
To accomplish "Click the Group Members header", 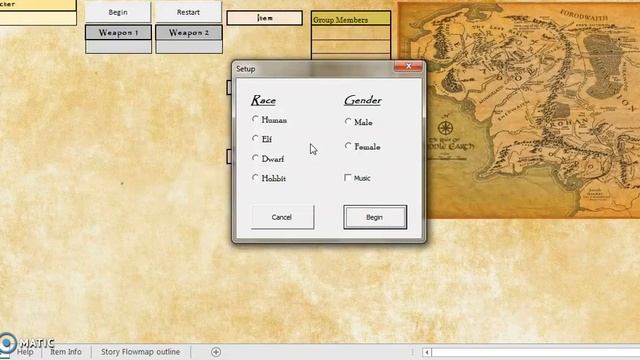I will point(351,19).
